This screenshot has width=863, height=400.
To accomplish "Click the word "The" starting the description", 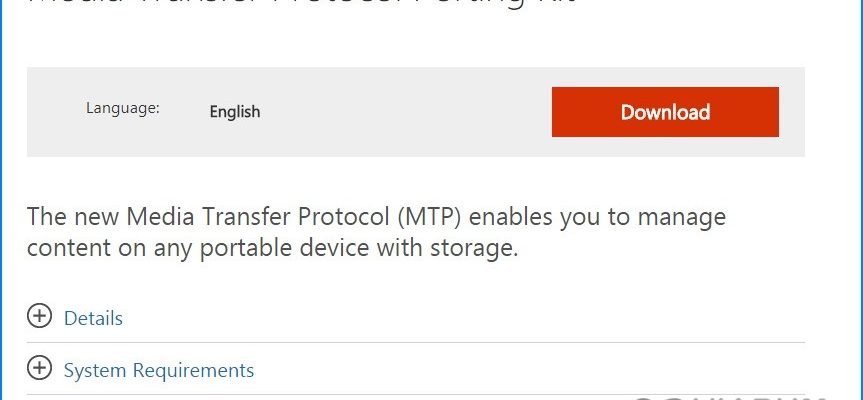I will click(x=46, y=216).
